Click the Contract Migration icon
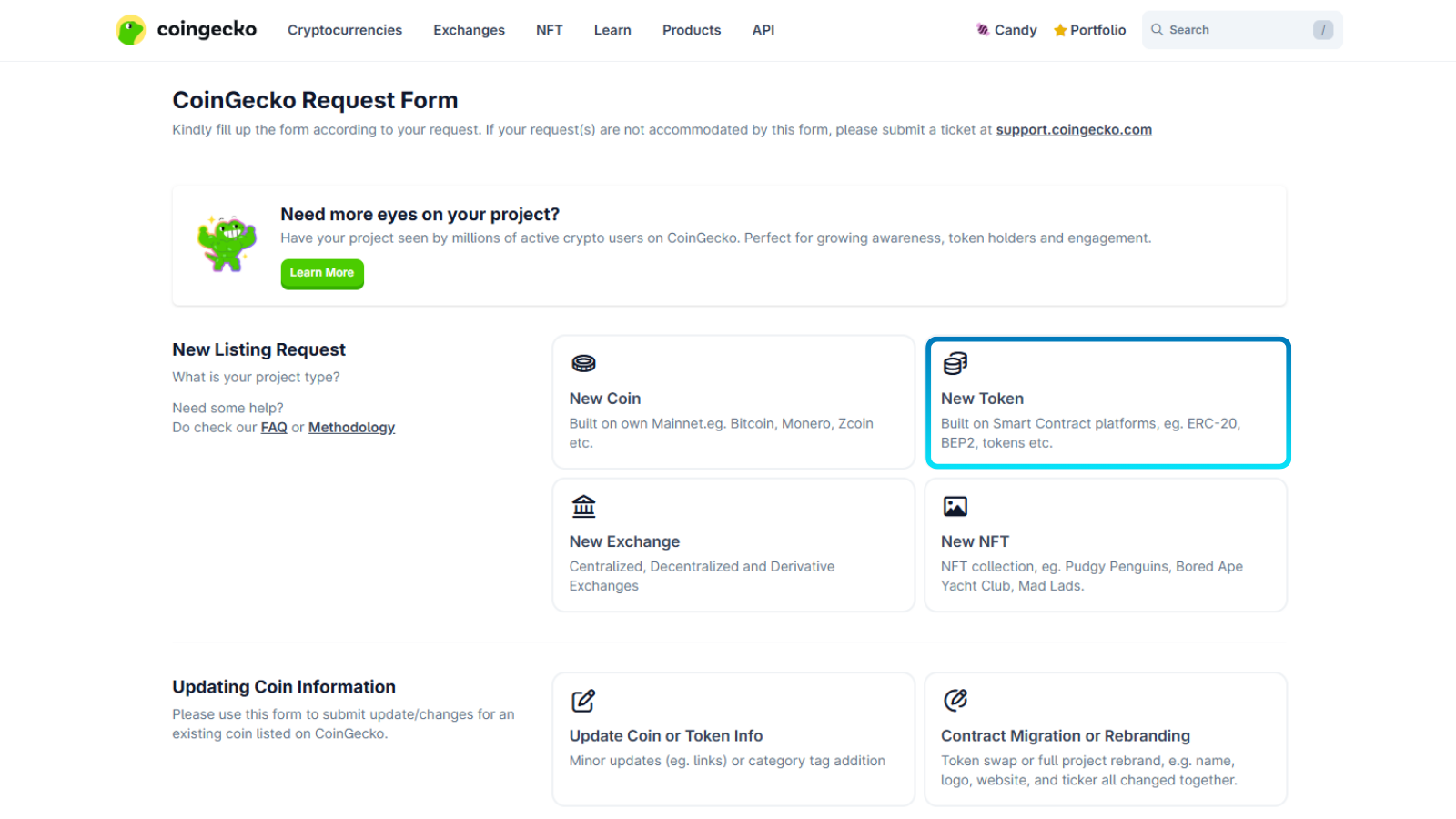The image size is (1456, 819). point(955,700)
